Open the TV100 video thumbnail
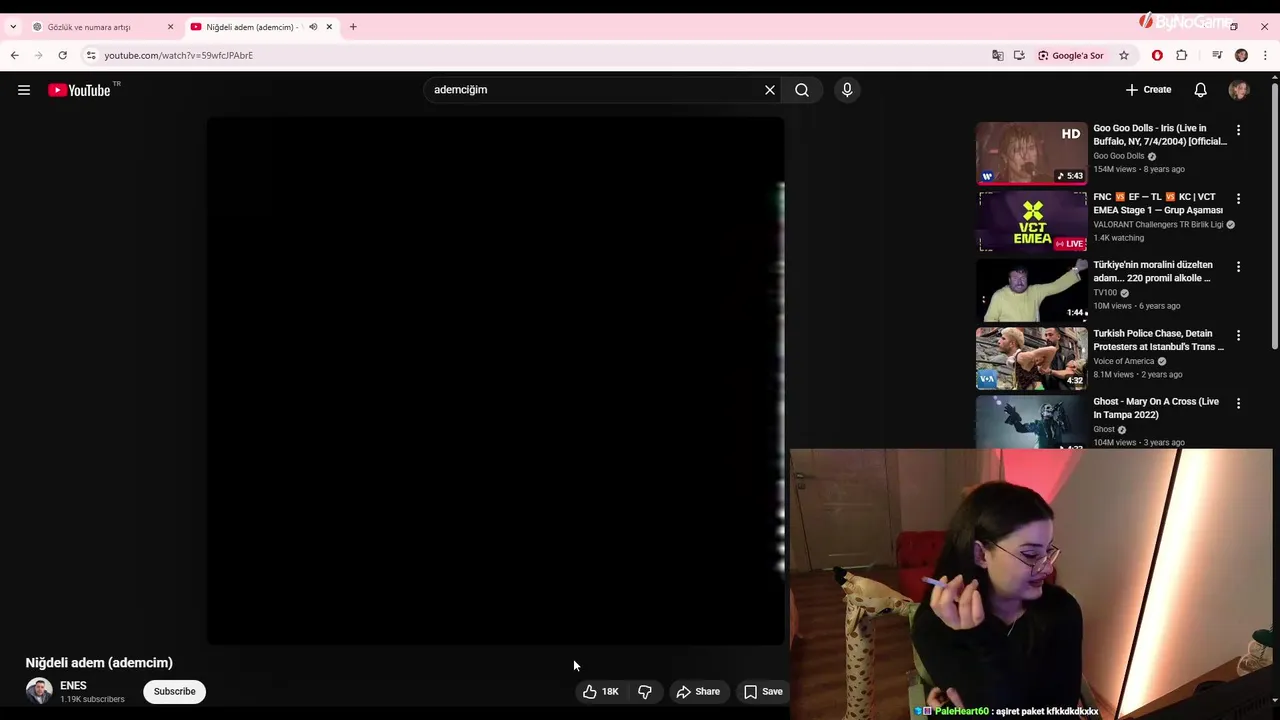 [1031, 289]
